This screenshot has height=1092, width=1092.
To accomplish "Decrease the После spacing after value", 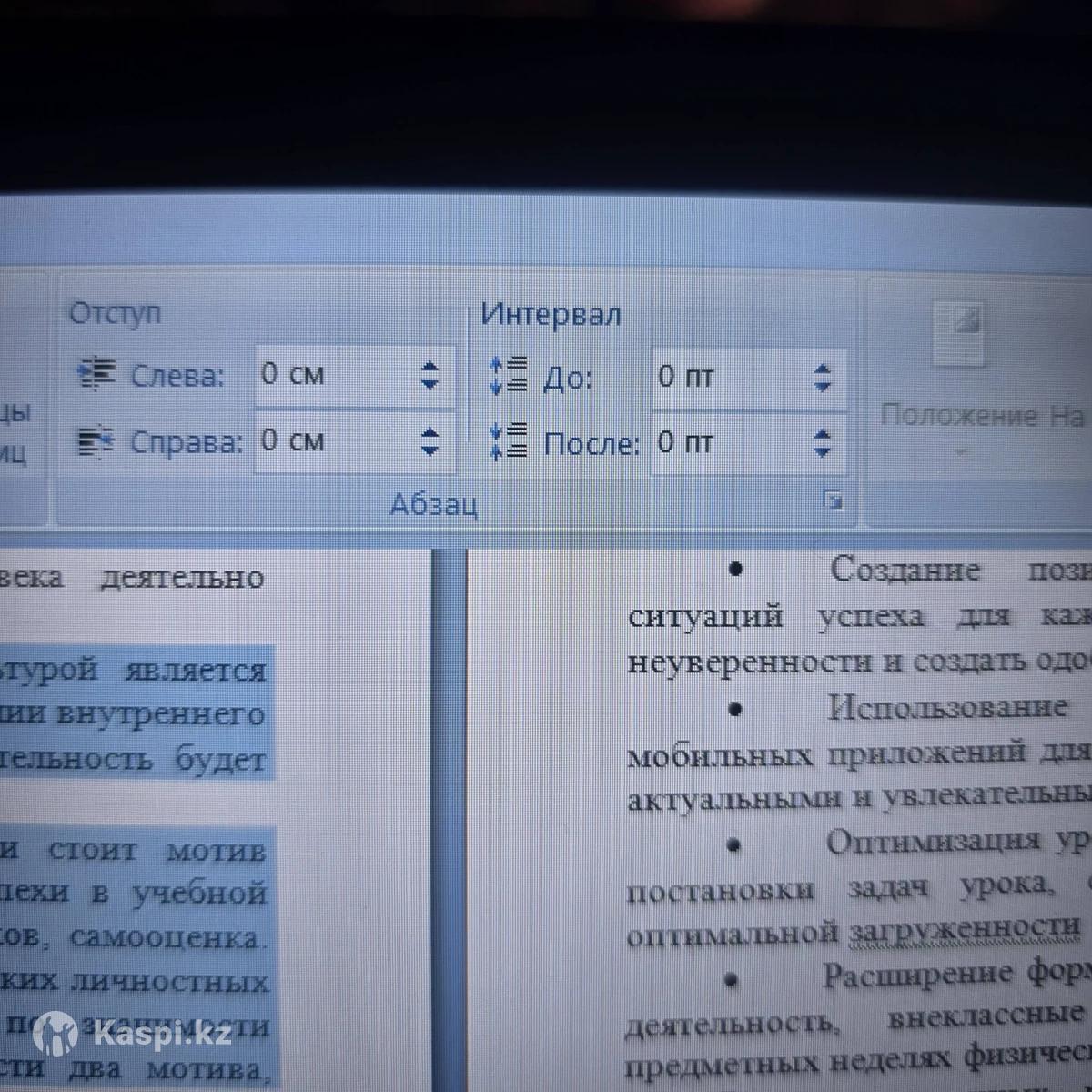I will 823,453.
